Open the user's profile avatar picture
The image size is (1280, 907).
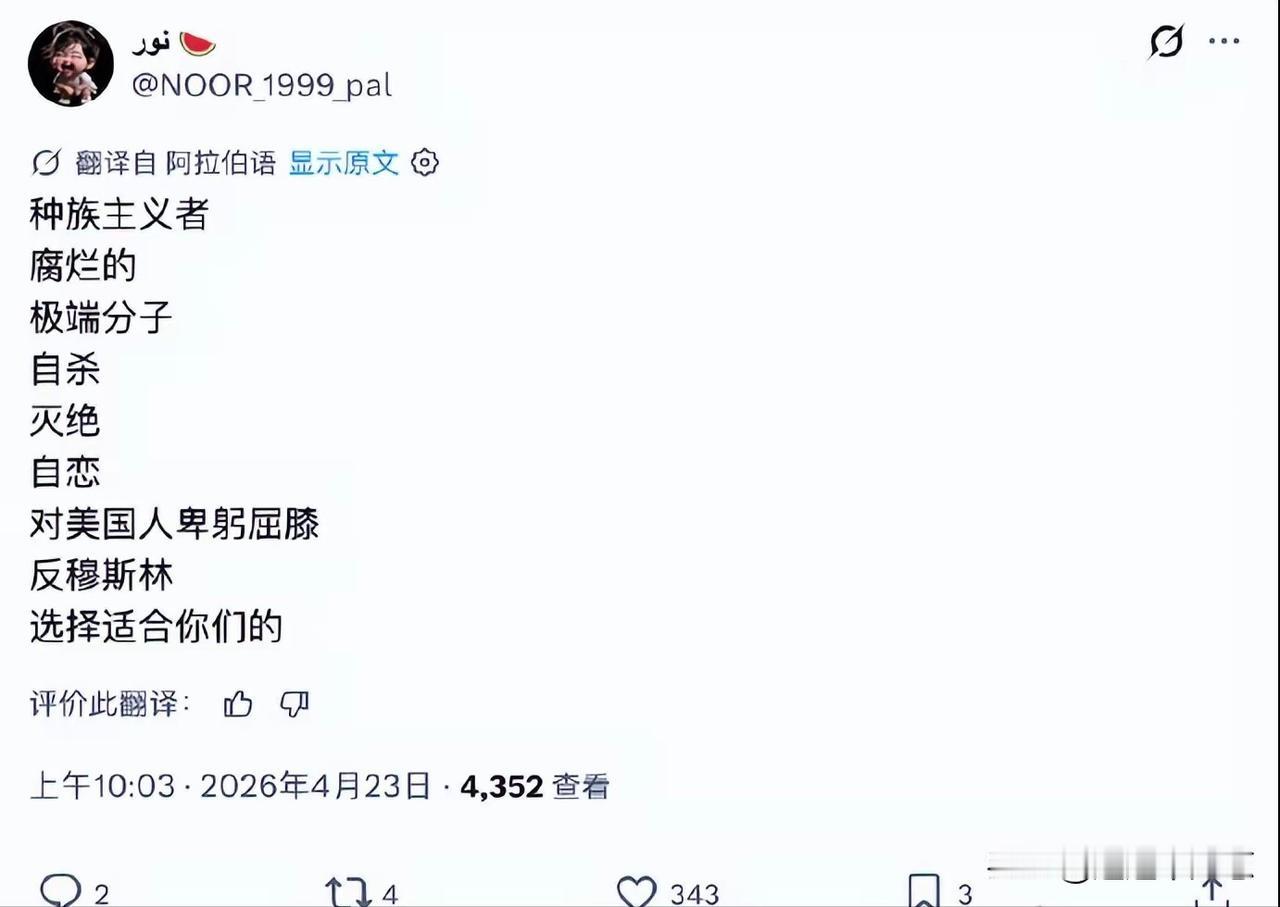point(70,63)
